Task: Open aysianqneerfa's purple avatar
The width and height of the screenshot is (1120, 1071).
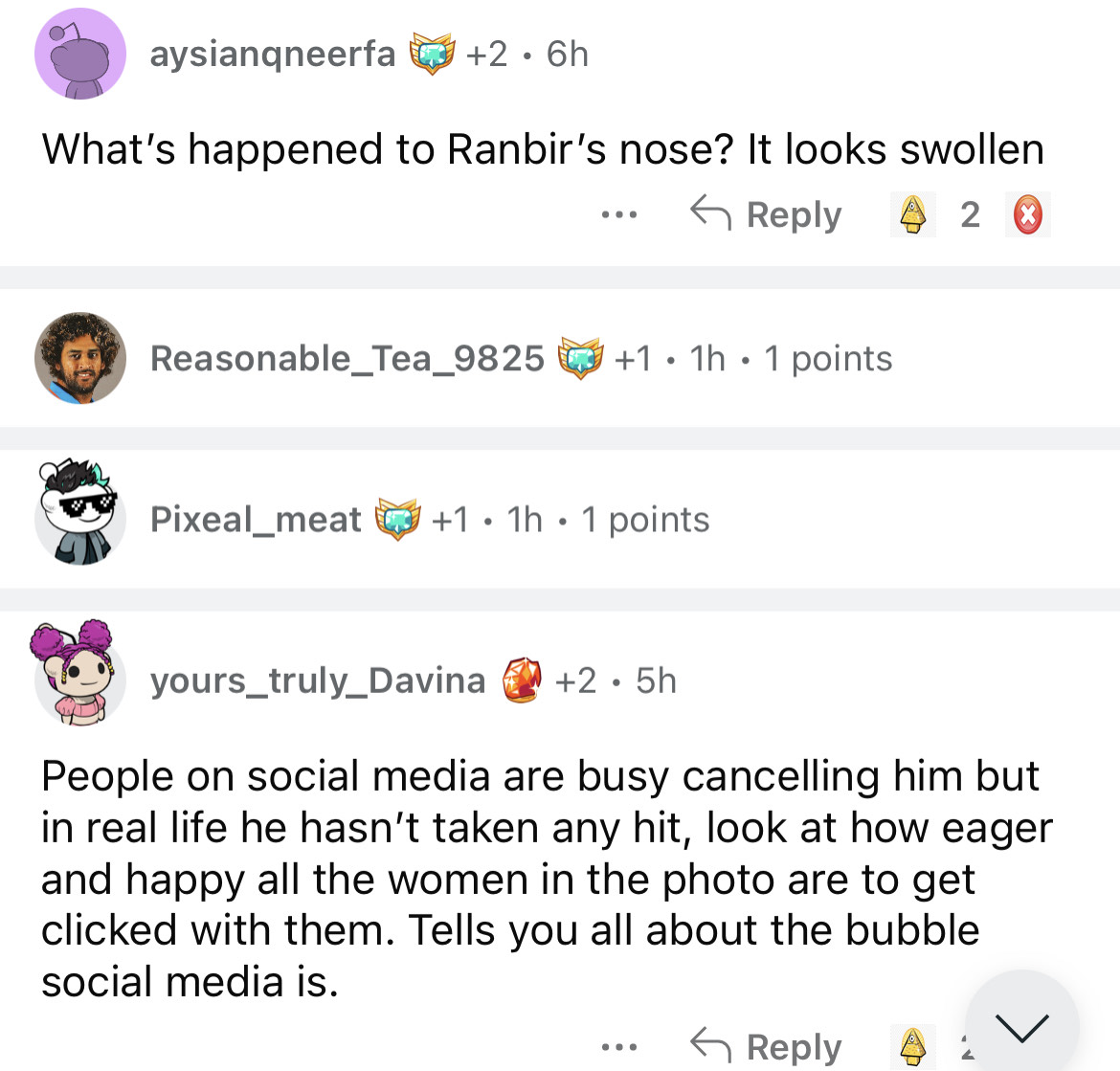Action: point(80,55)
